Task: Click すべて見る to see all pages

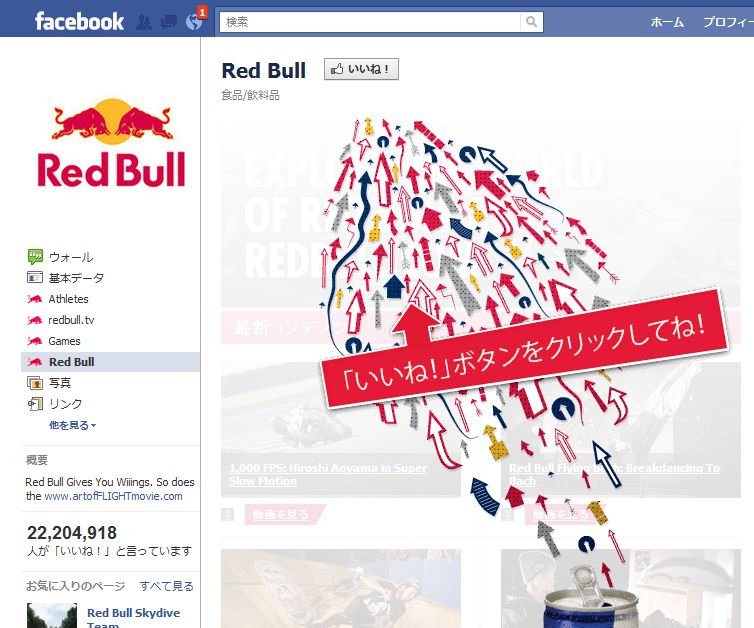Action: click(166, 586)
